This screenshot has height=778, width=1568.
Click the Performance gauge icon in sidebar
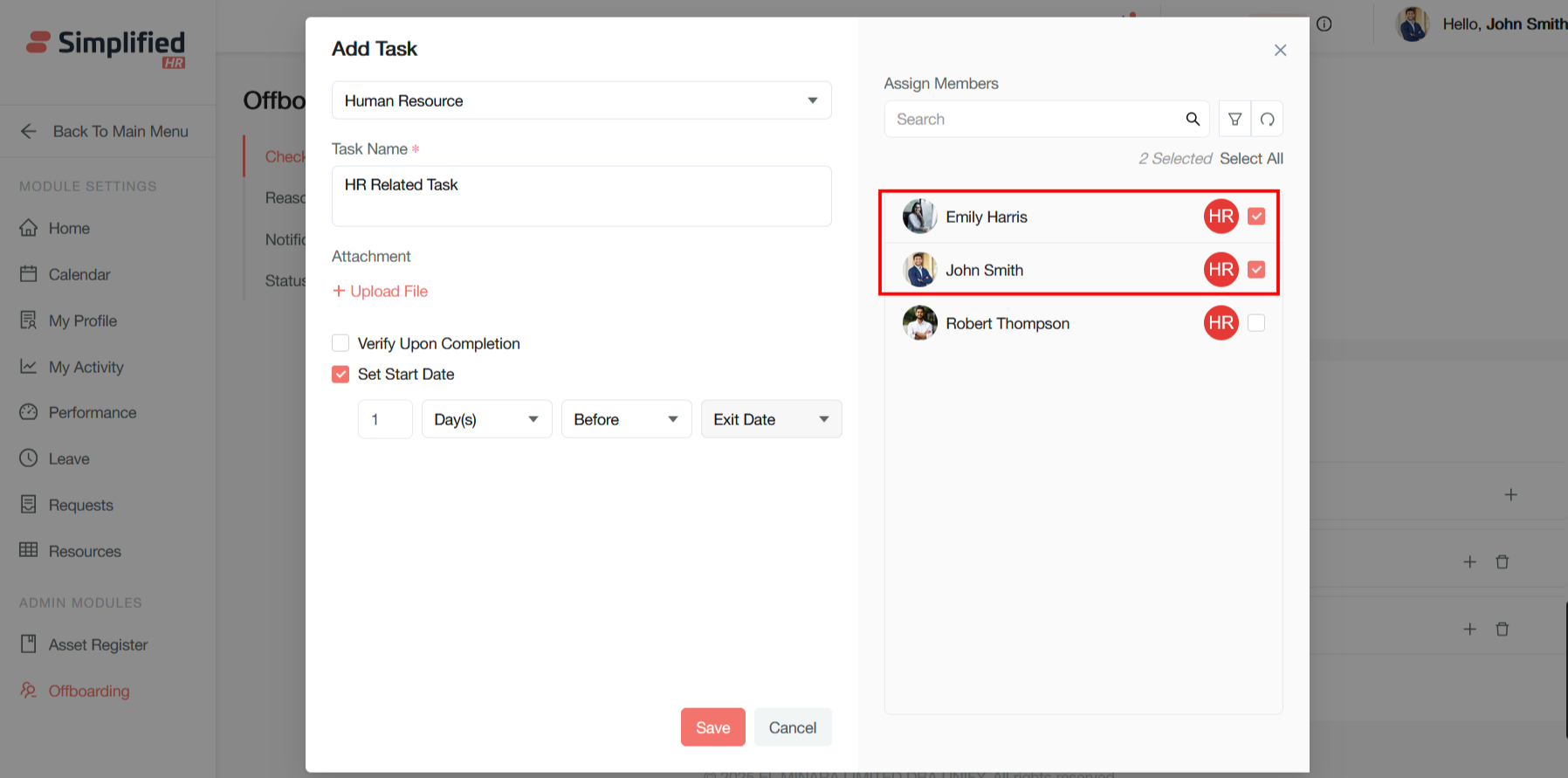(x=29, y=412)
